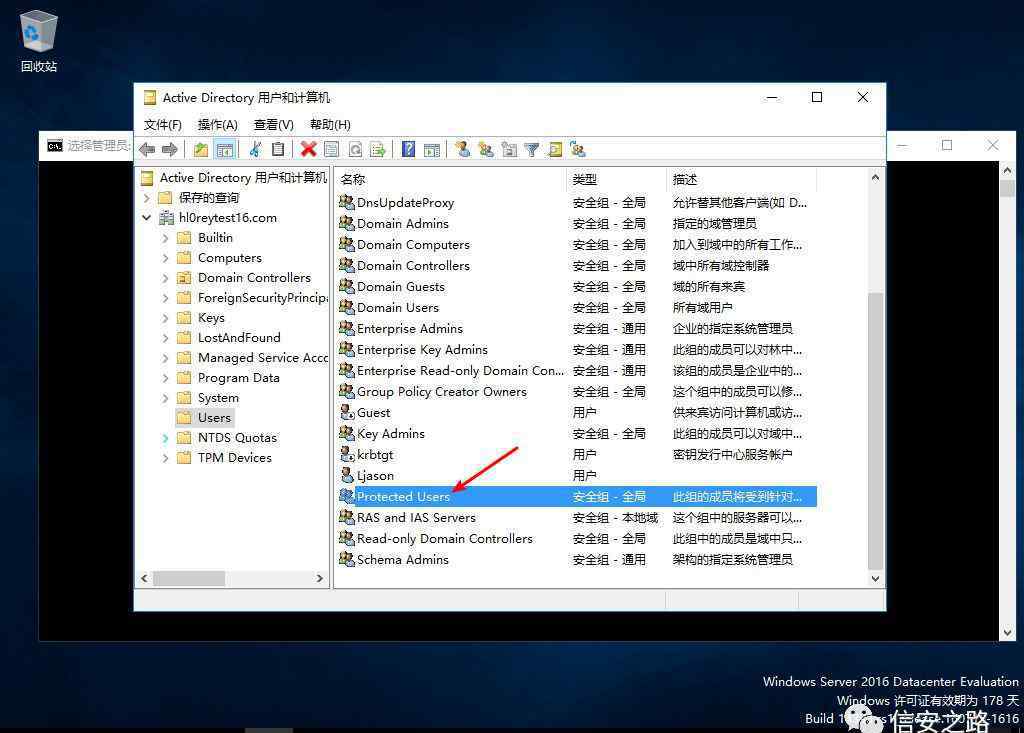1024x733 pixels.
Task: Sort the list by the 描述 column header
Action: pos(741,179)
